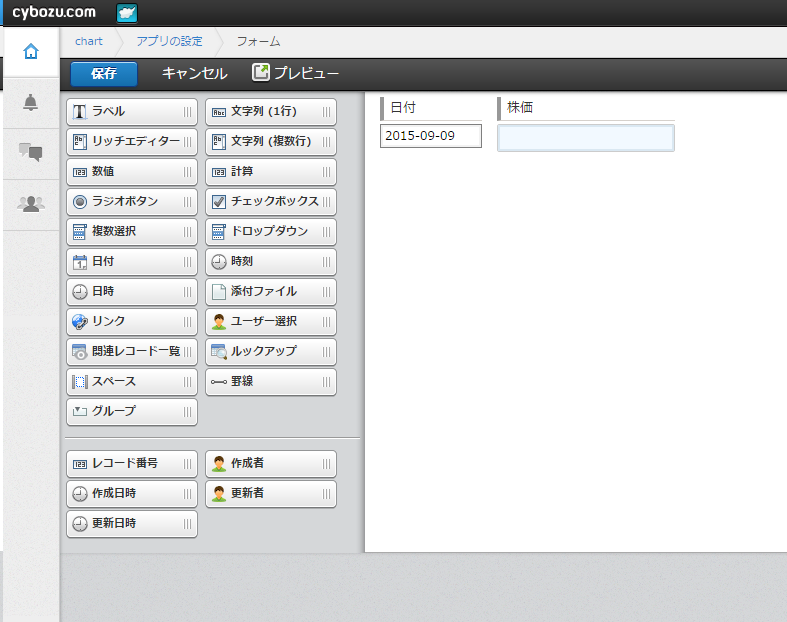The width and height of the screenshot is (787, 622).
Task: Select the 更新者 person icon
Action: (219, 494)
